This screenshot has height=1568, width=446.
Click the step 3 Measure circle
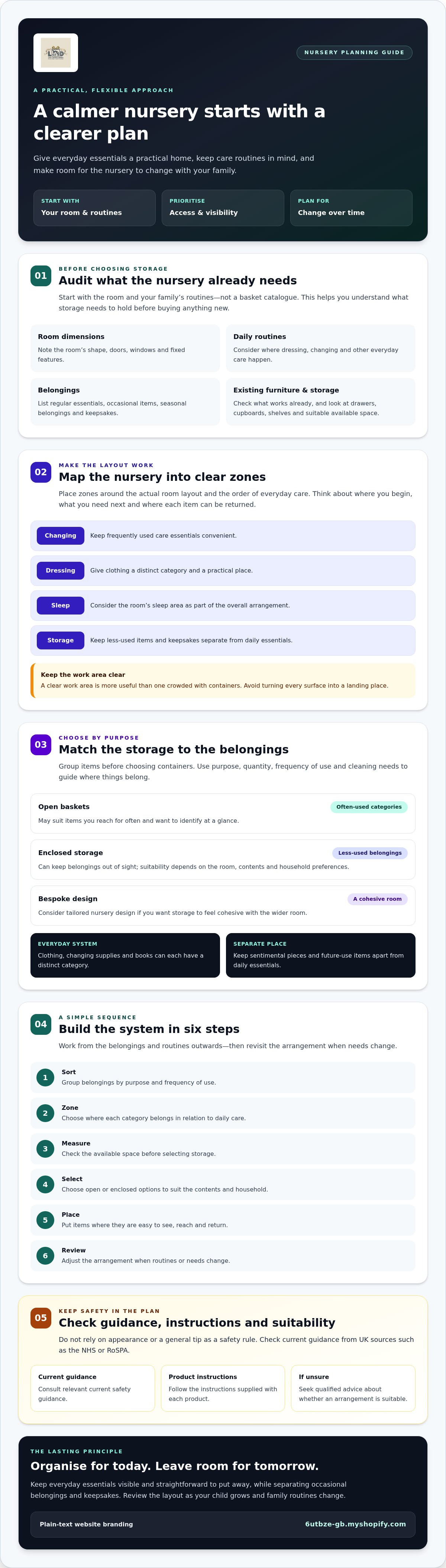click(x=45, y=1148)
